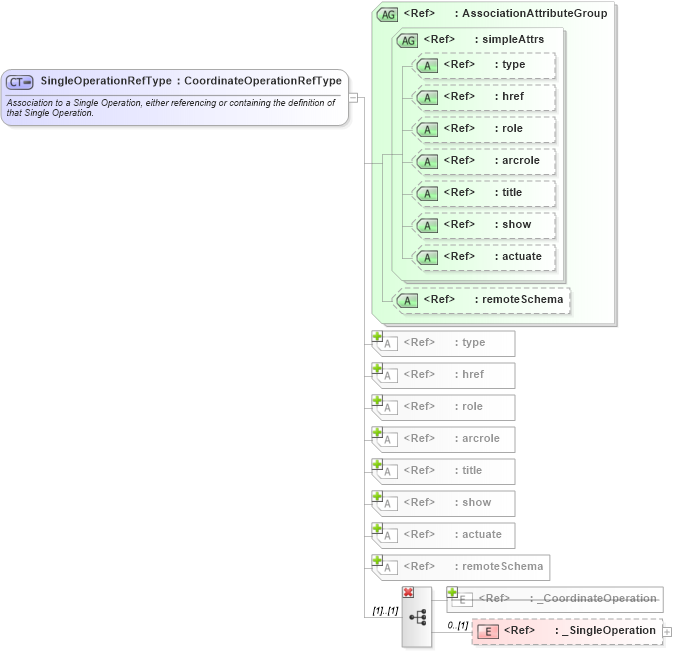The width and height of the screenshot is (673, 651).
Task: Click green plus on grayed arcrole attribute
Action: 377,432
